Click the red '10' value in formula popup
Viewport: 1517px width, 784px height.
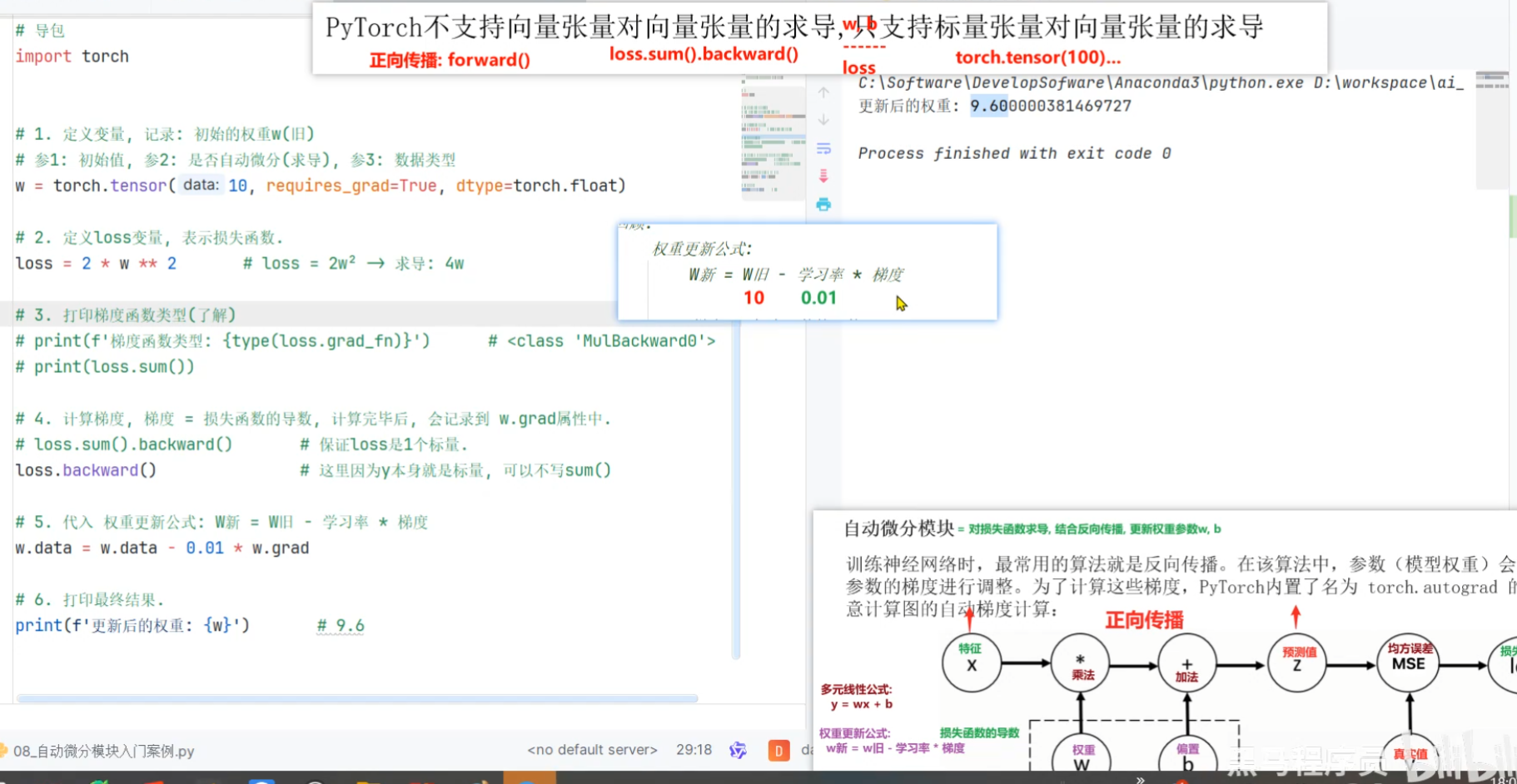[754, 298]
